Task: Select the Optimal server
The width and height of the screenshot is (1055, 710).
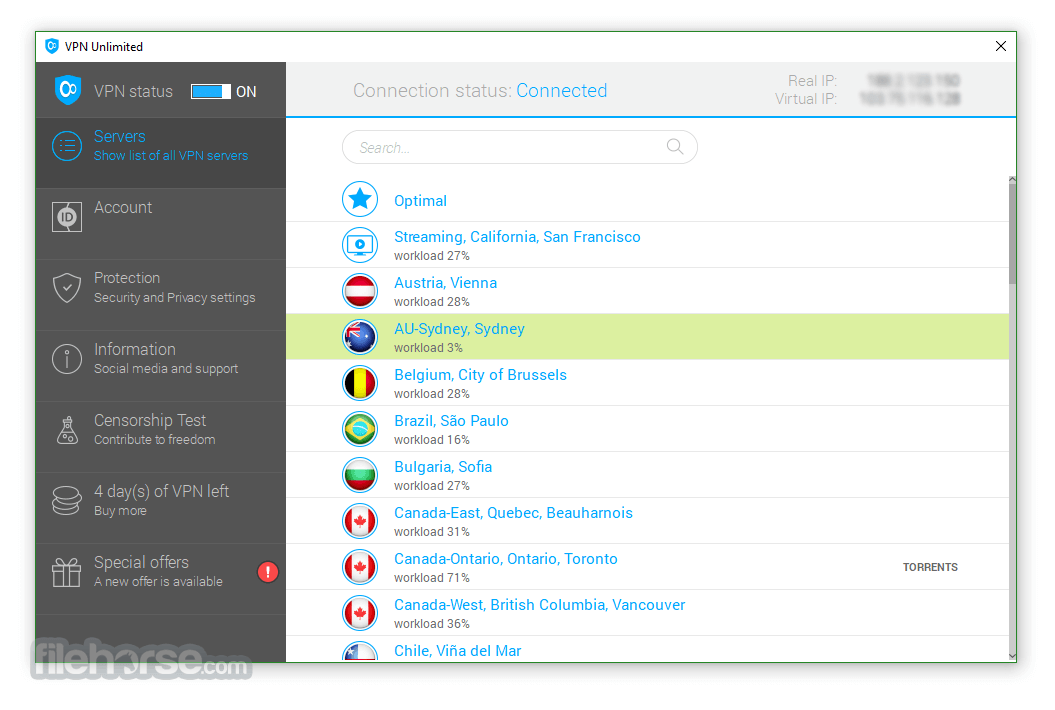Action: (647, 200)
